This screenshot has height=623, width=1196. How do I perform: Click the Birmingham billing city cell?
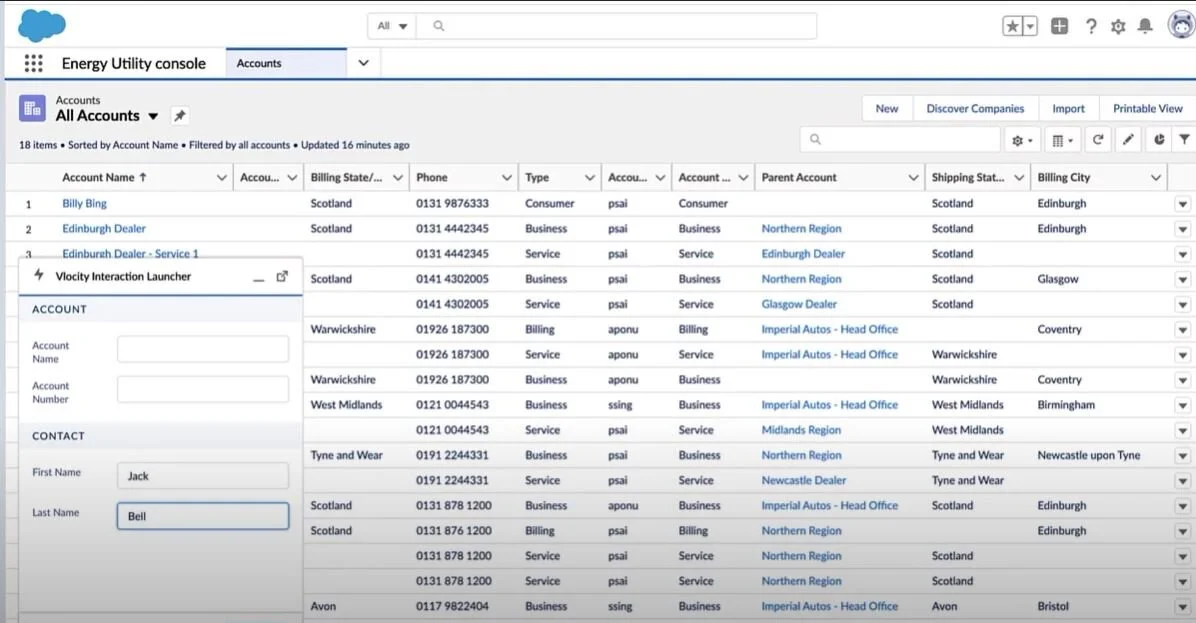click(x=1066, y=405)
